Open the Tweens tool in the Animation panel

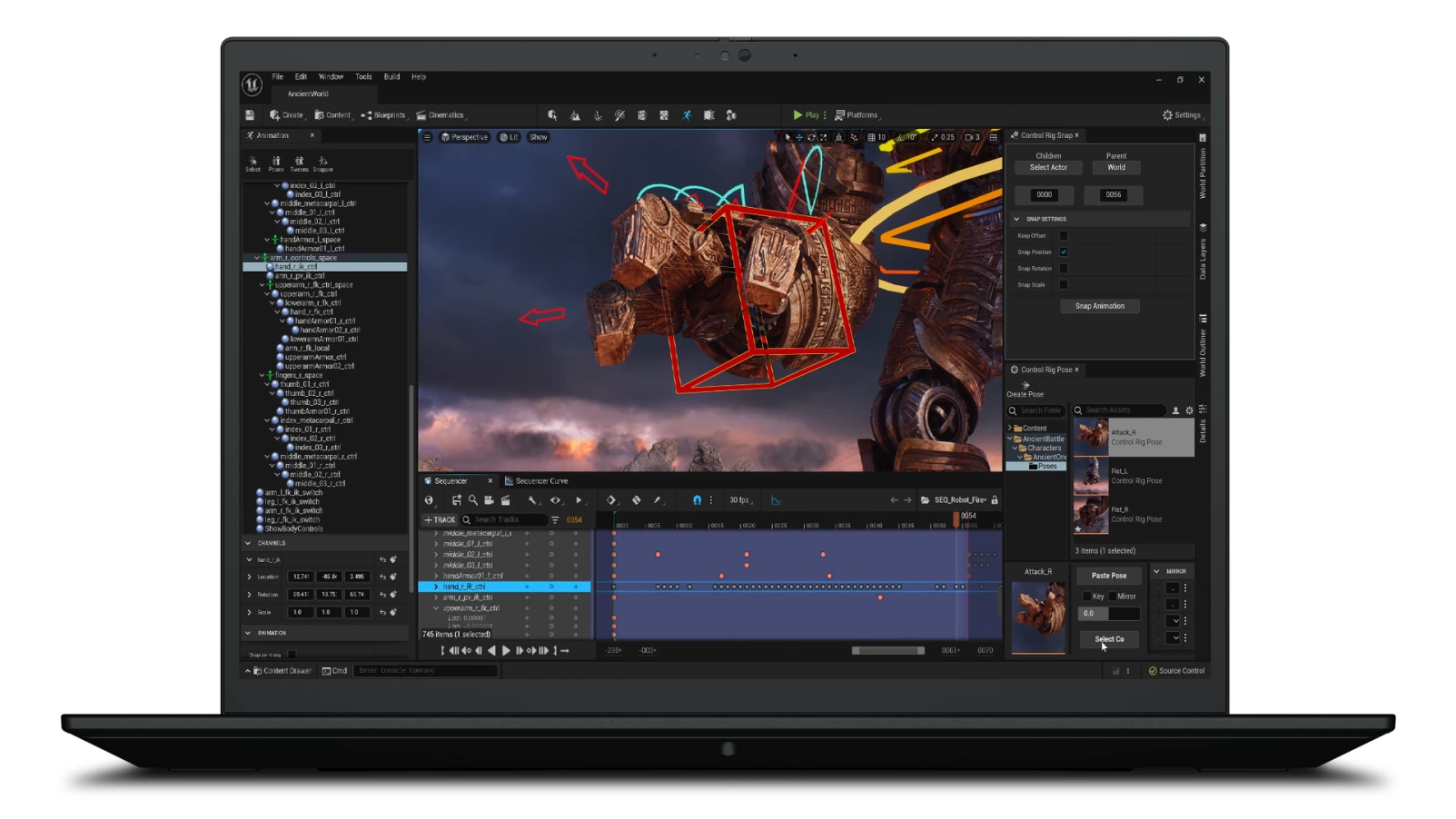(x=299, y=163)
